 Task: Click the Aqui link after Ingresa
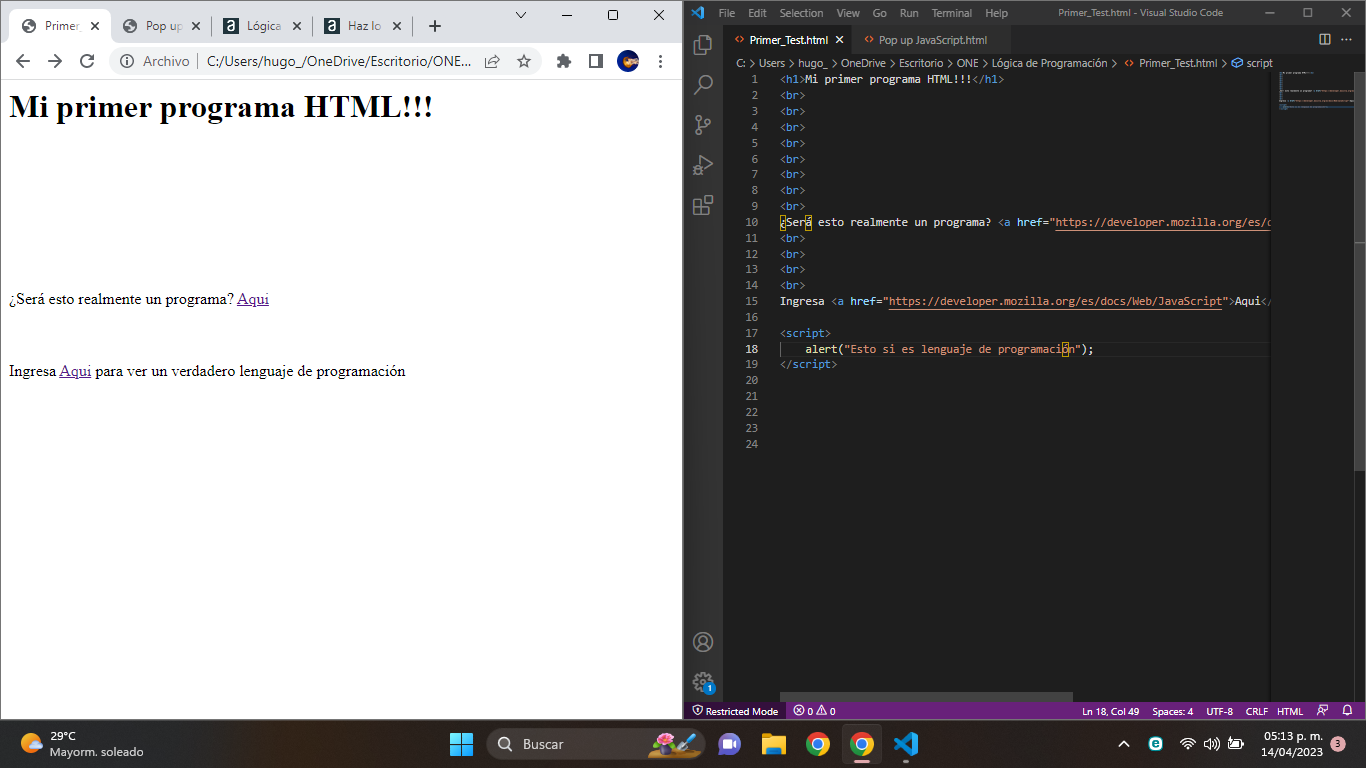(x=75, y=371)
